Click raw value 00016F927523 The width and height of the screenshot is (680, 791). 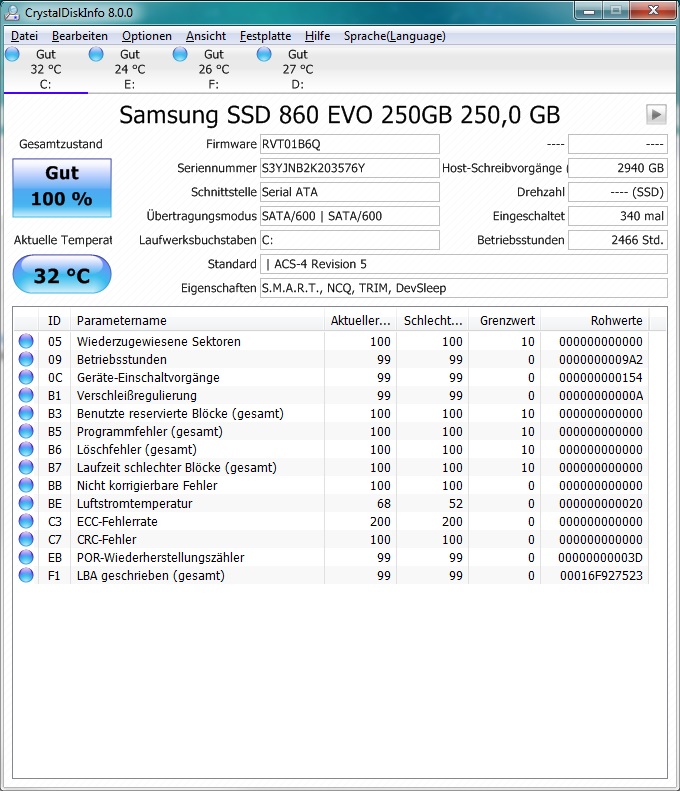pyautogui.click(x=601, y=576)
